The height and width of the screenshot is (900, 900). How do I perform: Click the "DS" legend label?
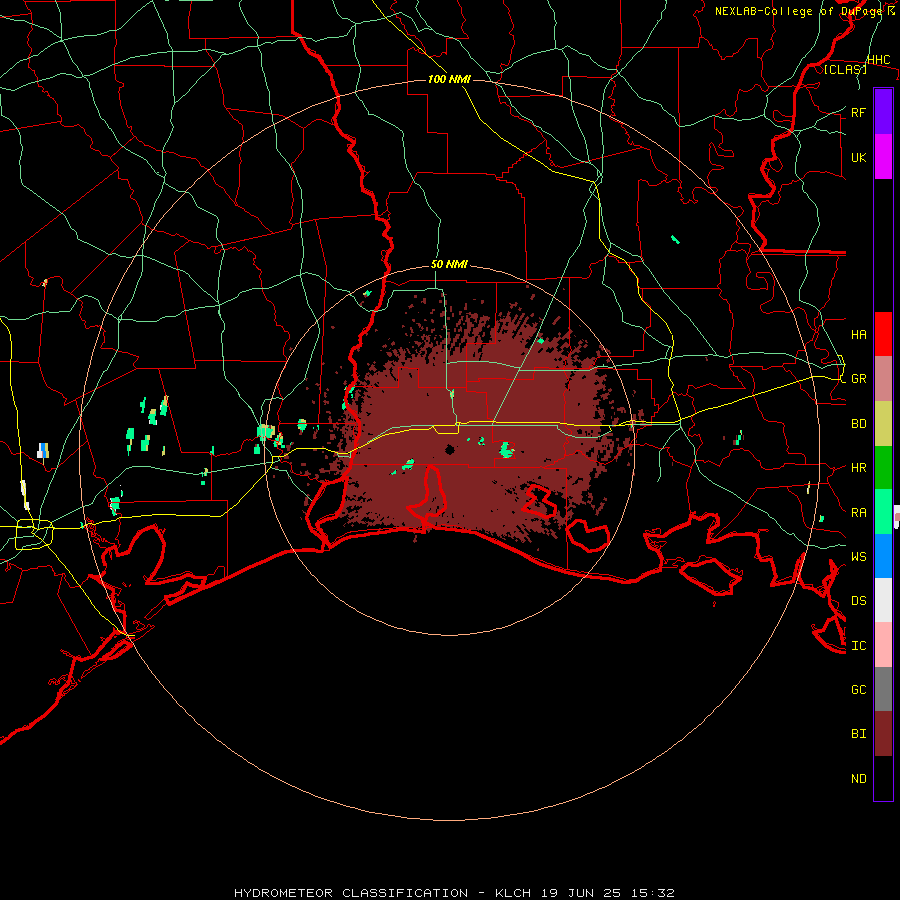tap(859, 601)
